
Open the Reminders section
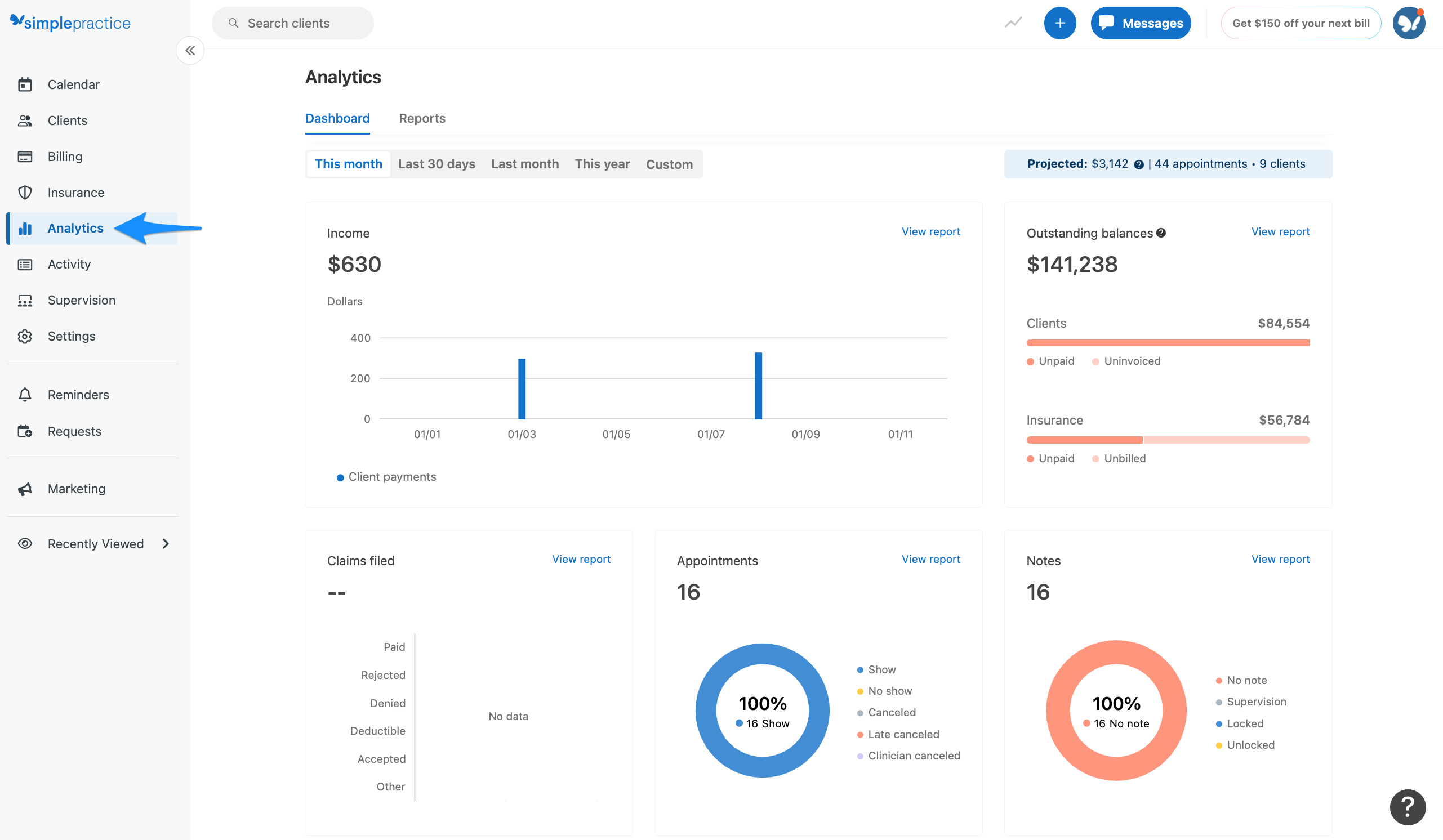pos(78,394)
